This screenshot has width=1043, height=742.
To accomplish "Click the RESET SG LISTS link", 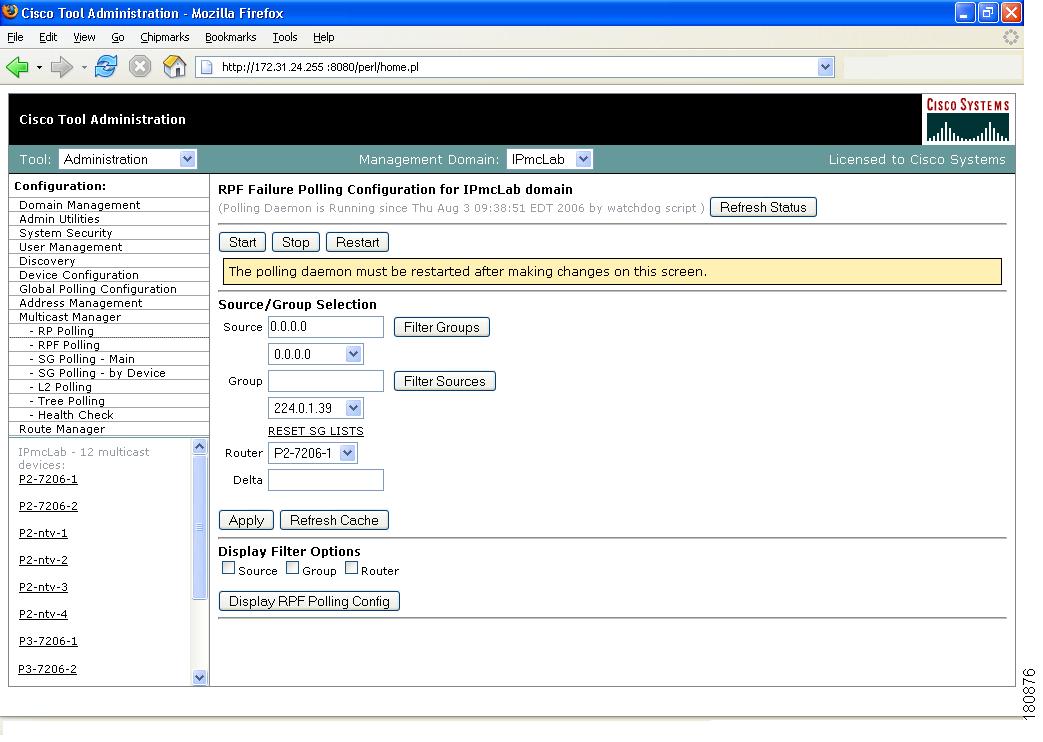I will click(x=315, y=431).
